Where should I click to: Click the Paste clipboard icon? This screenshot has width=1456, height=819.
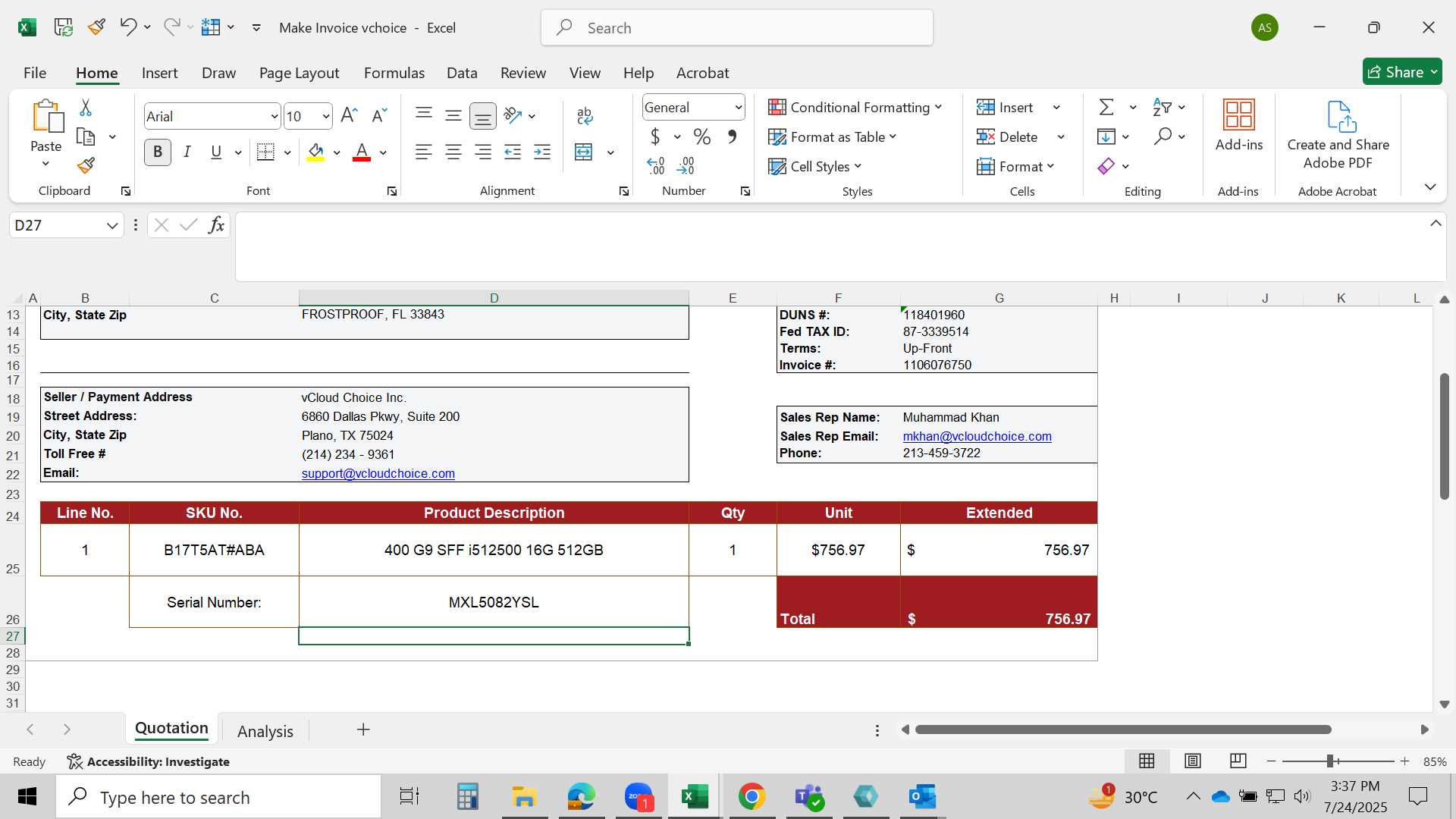pyautogui.click(x=47, y=116)
